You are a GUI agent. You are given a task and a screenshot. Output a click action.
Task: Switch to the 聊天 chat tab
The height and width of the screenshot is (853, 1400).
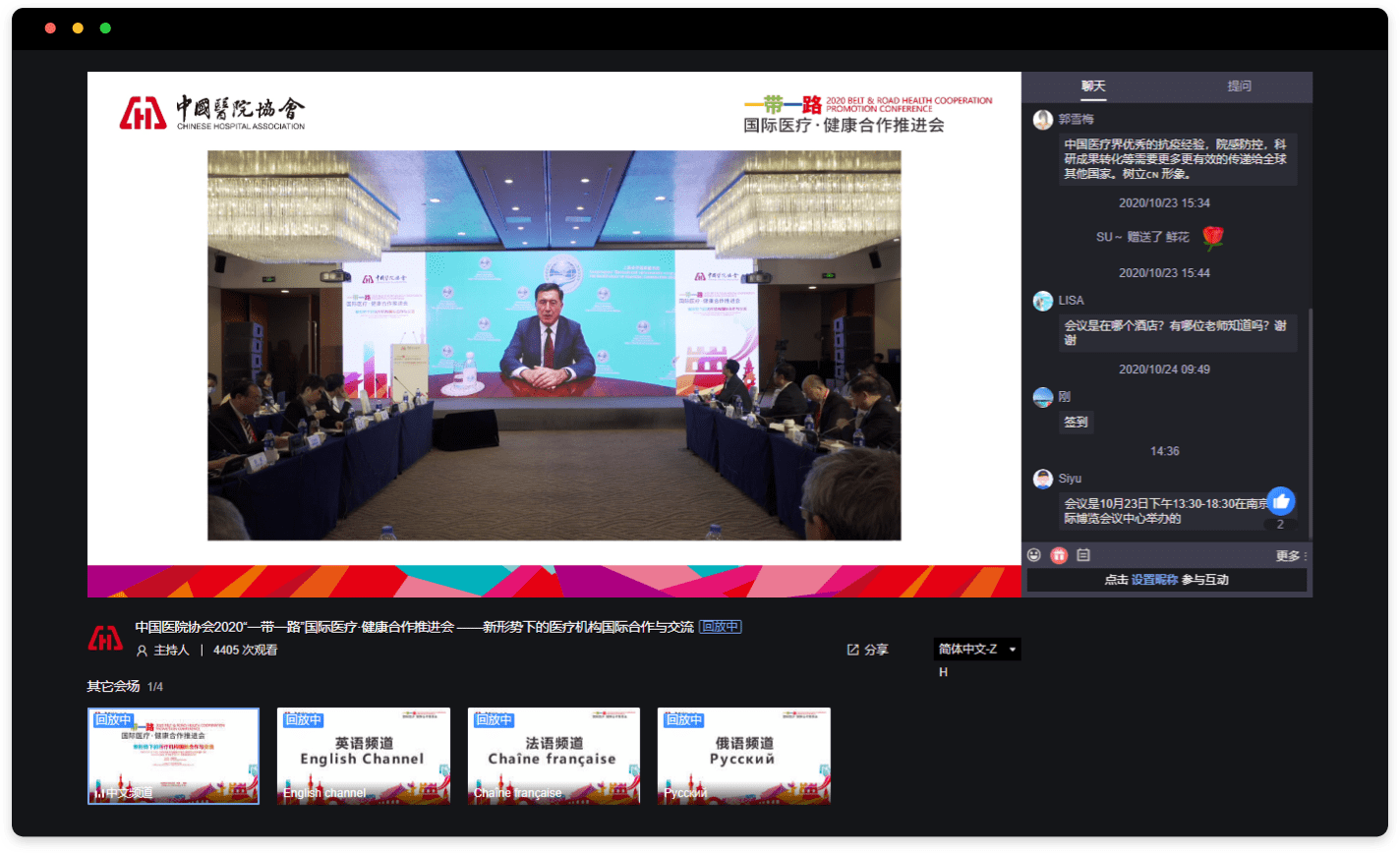(1093, 86)
